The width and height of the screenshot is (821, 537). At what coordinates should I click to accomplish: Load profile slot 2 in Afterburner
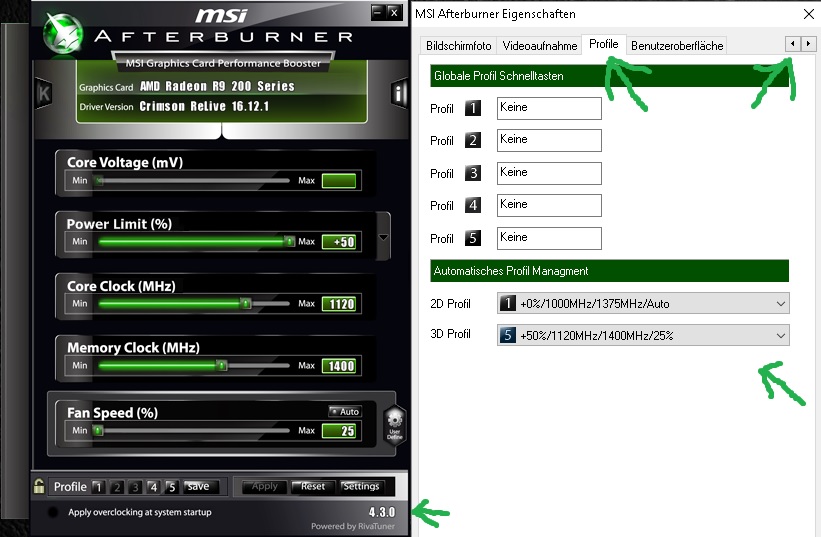tap(117, 487)
